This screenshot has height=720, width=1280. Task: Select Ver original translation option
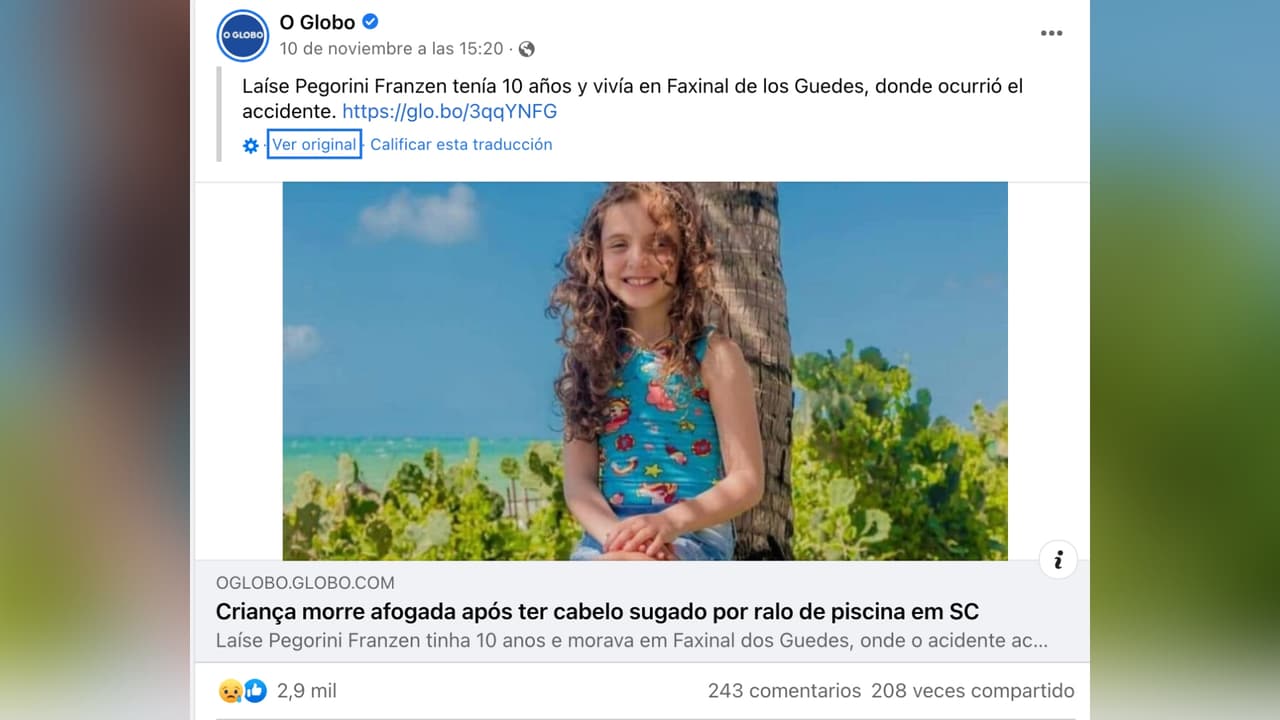[314, 144]
